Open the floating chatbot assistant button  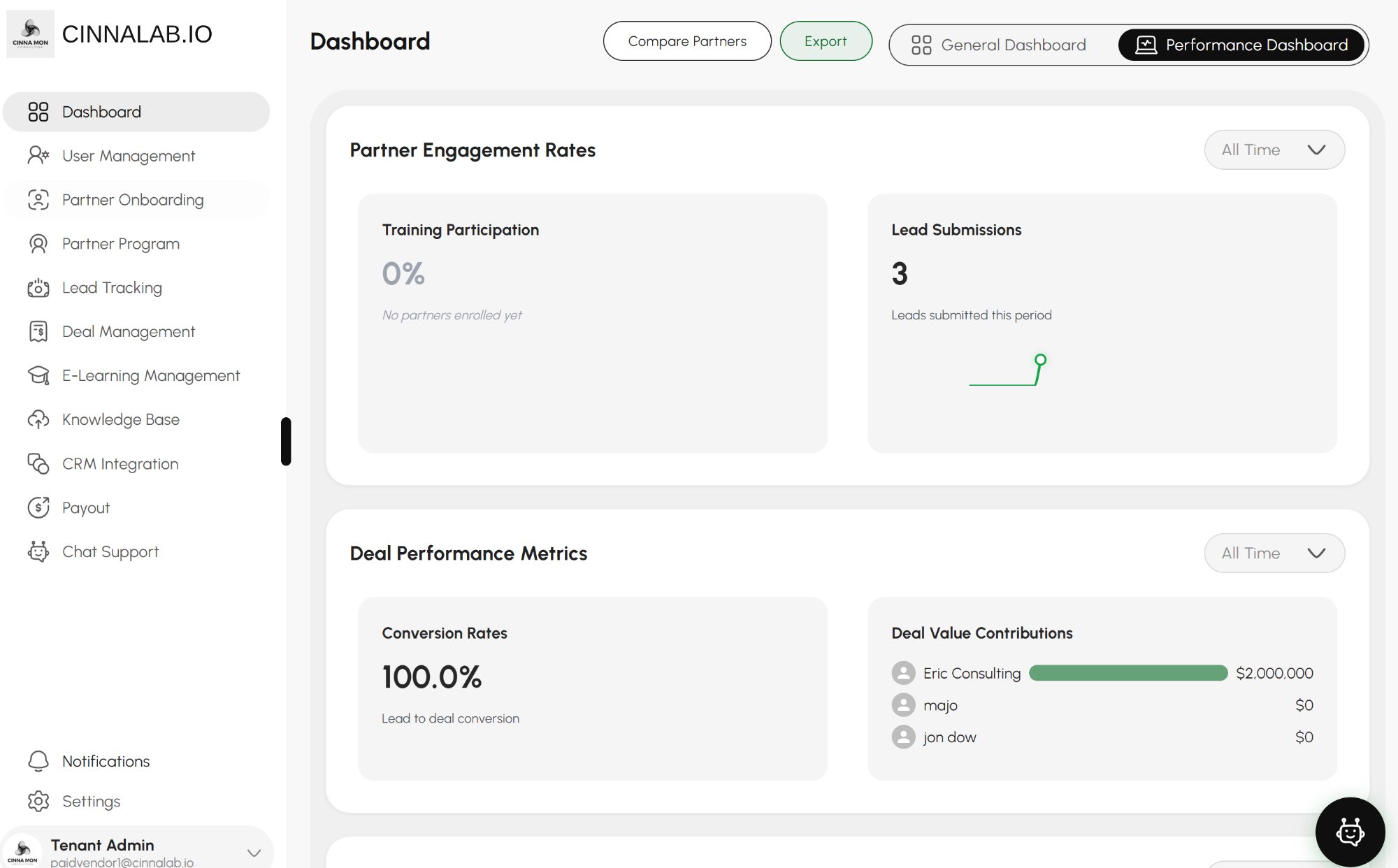point(1350,832)
